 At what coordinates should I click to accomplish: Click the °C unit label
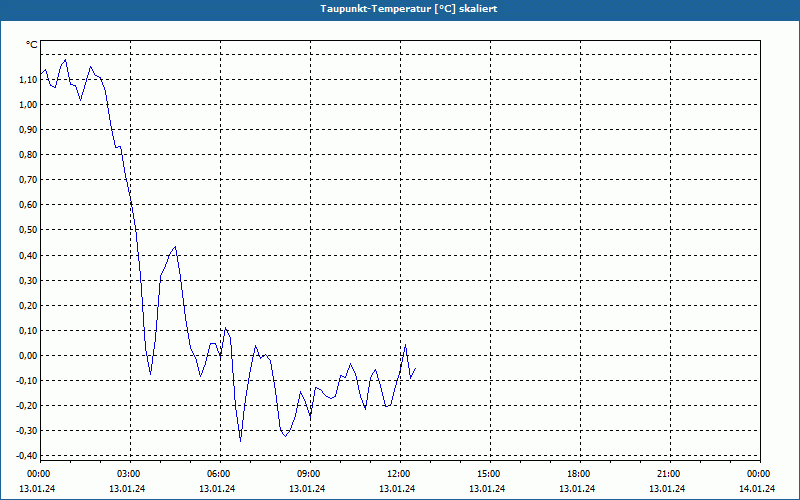coord(32,45)
